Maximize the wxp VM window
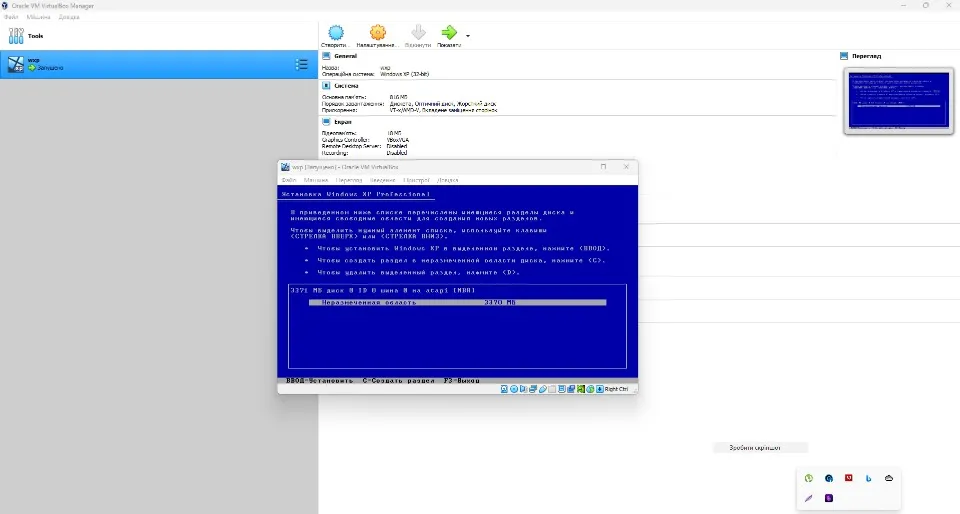960x514 pixels. (x=603, y=166)
